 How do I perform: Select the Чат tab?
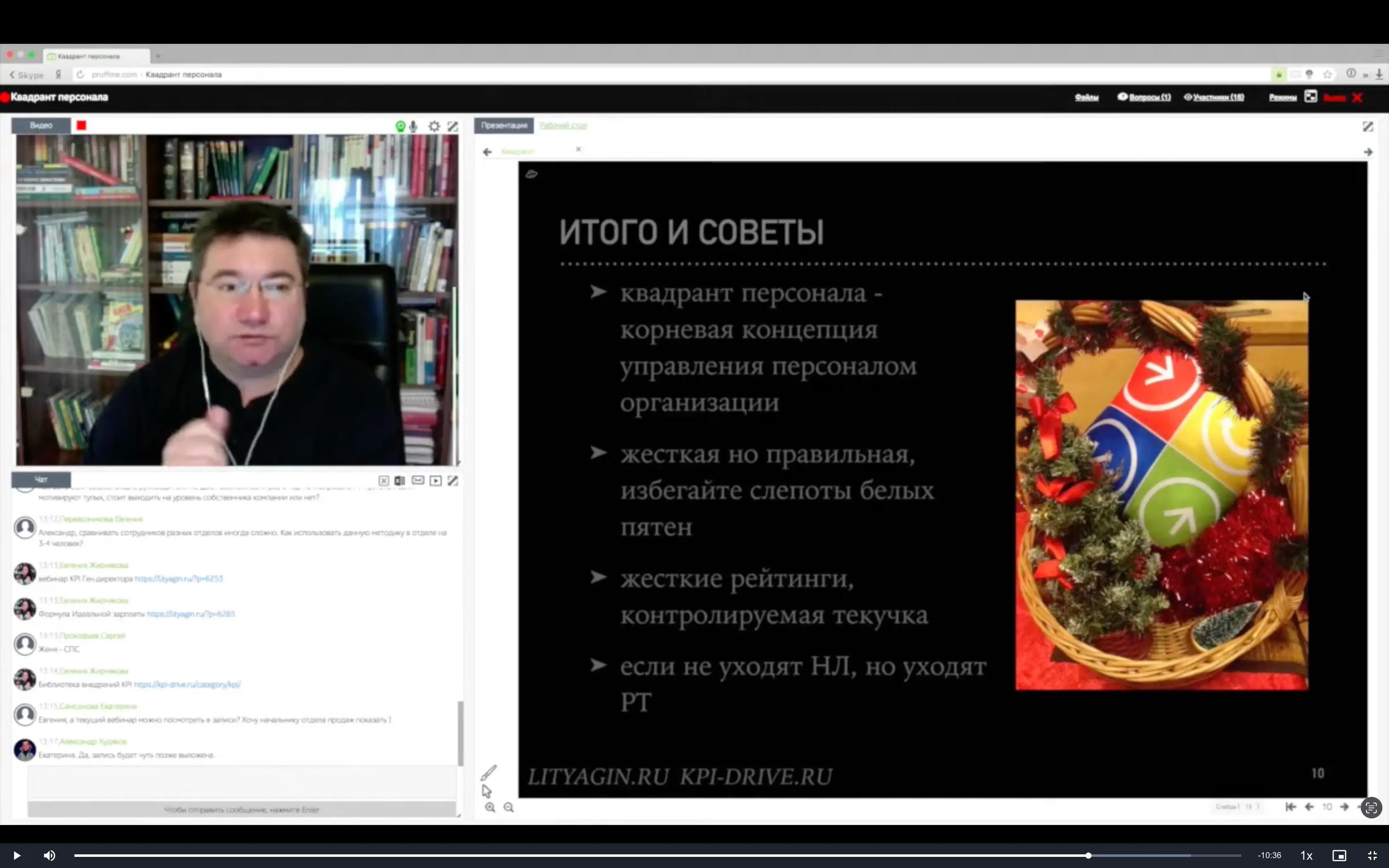41,479
